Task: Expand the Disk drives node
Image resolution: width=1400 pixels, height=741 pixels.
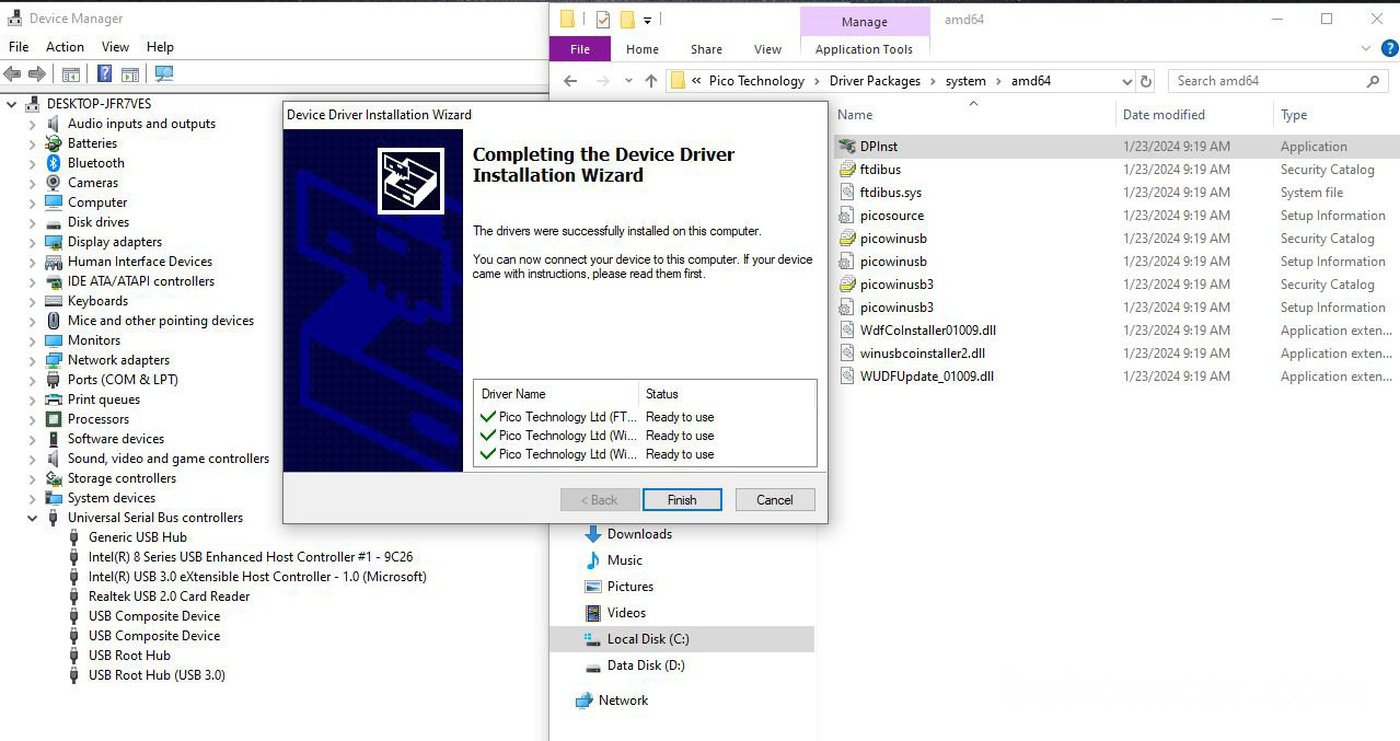Action: click(32, 222)
